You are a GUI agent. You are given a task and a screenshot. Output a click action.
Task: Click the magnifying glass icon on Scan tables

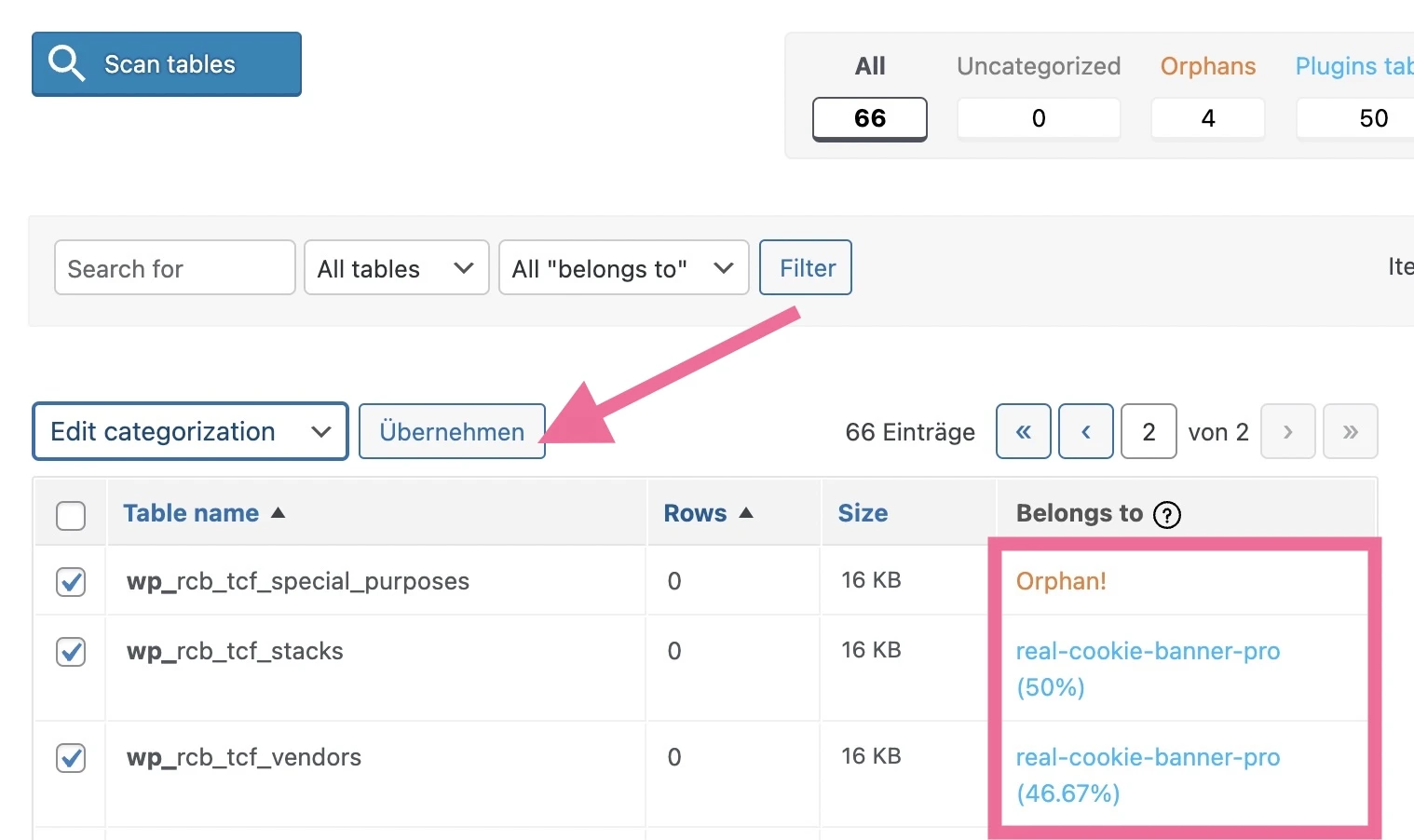66,62
